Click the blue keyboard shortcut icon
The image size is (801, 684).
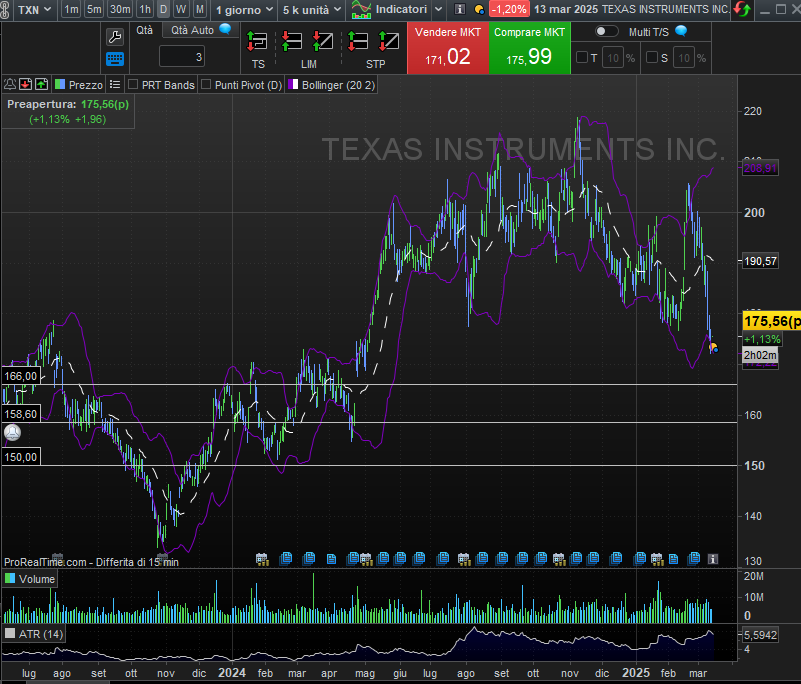click(115, 59)
